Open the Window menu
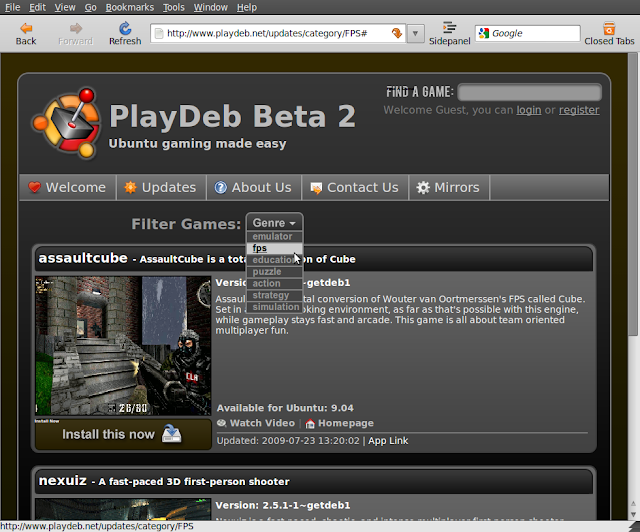The height and width of the screenshot is (532, 640). [x=211, y=7]
